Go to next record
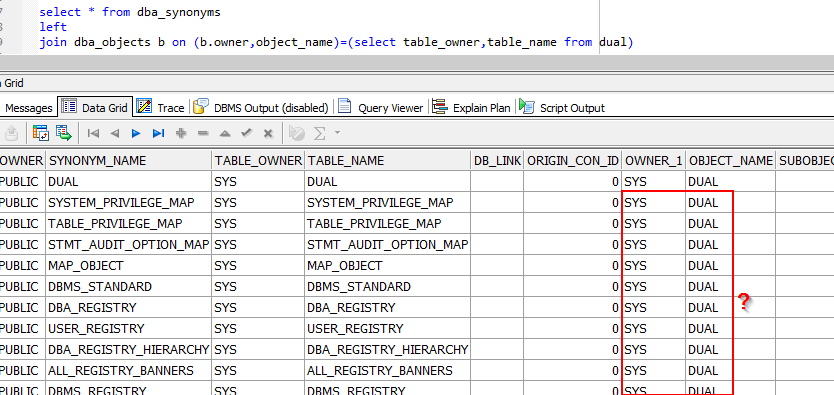This screenshot has width=834, height=395. click(136, 133)
